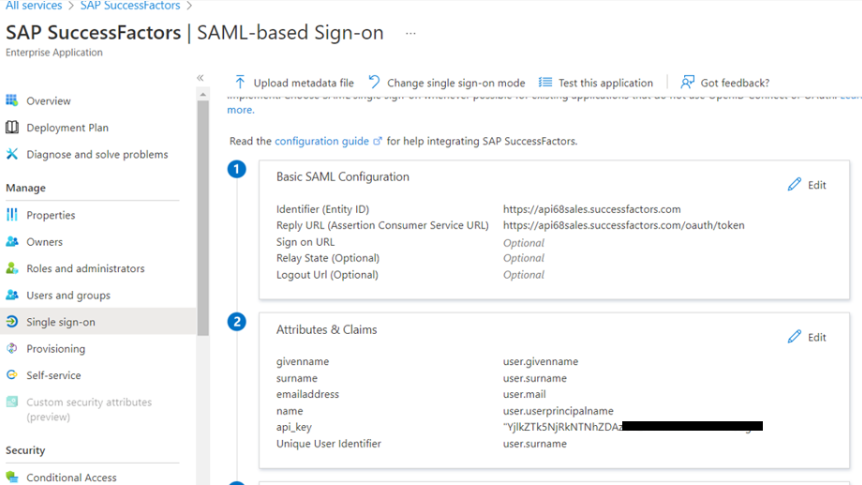This screenshot has width=862, height=485.
Task: Click the Custom security attributes icon
Action: (x=12, y=402)
